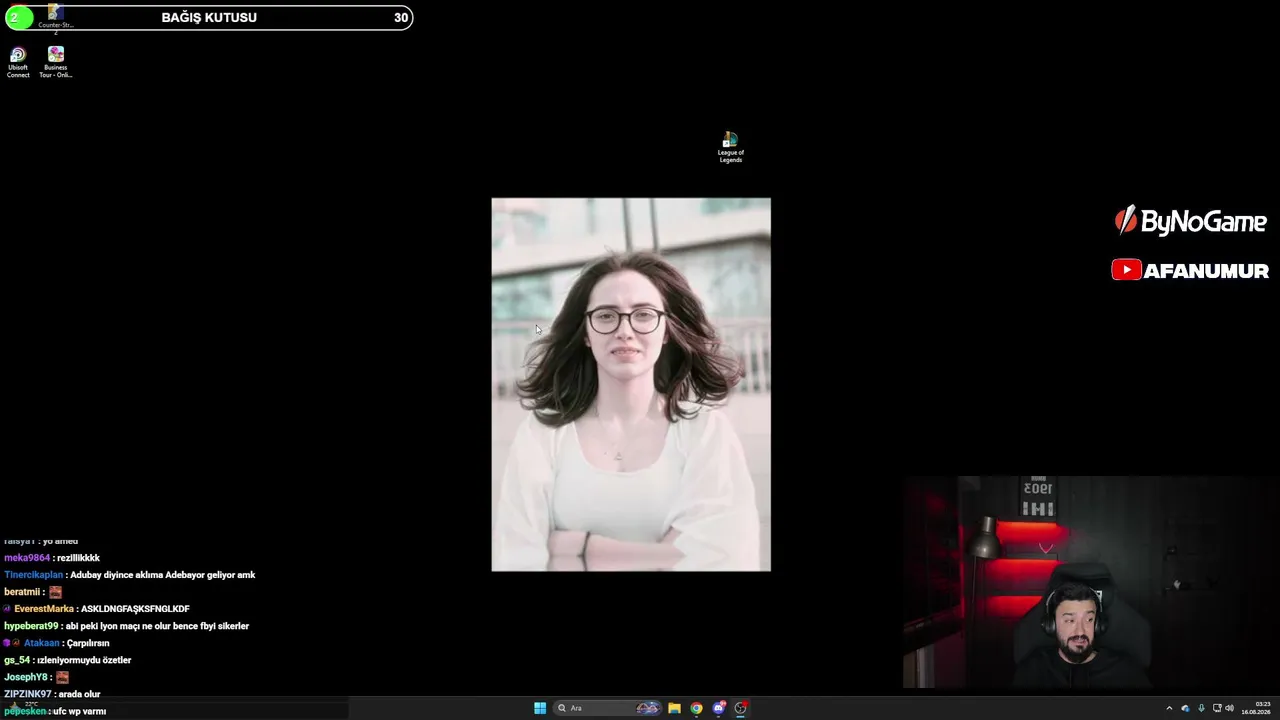Click the microphone tray icon
The width and height of the screenshot is (1280, 720).
pyautogui.click(x=1201, y=708)
